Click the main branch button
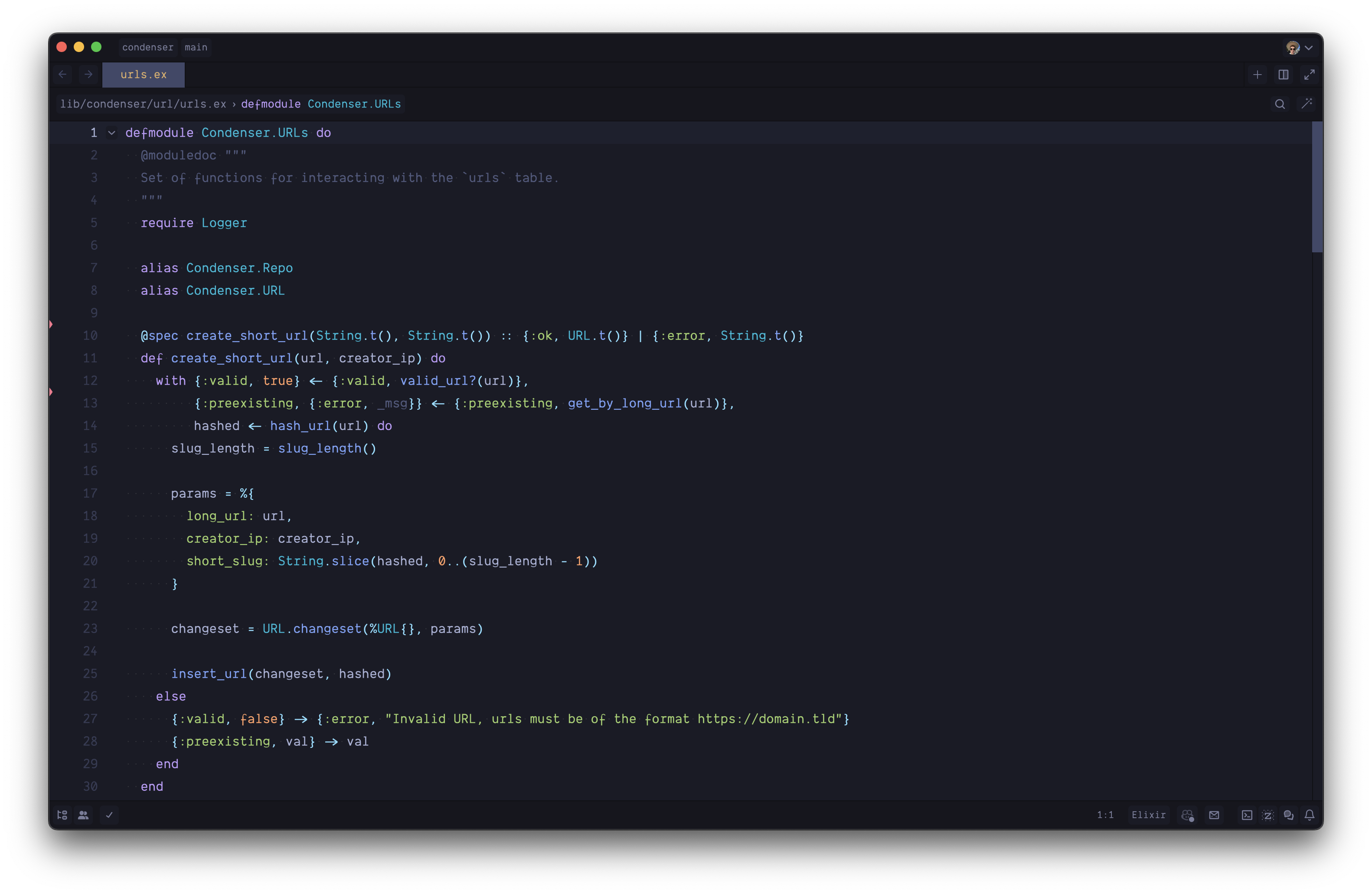1372x894 pixels. click(x=196, y=47)
